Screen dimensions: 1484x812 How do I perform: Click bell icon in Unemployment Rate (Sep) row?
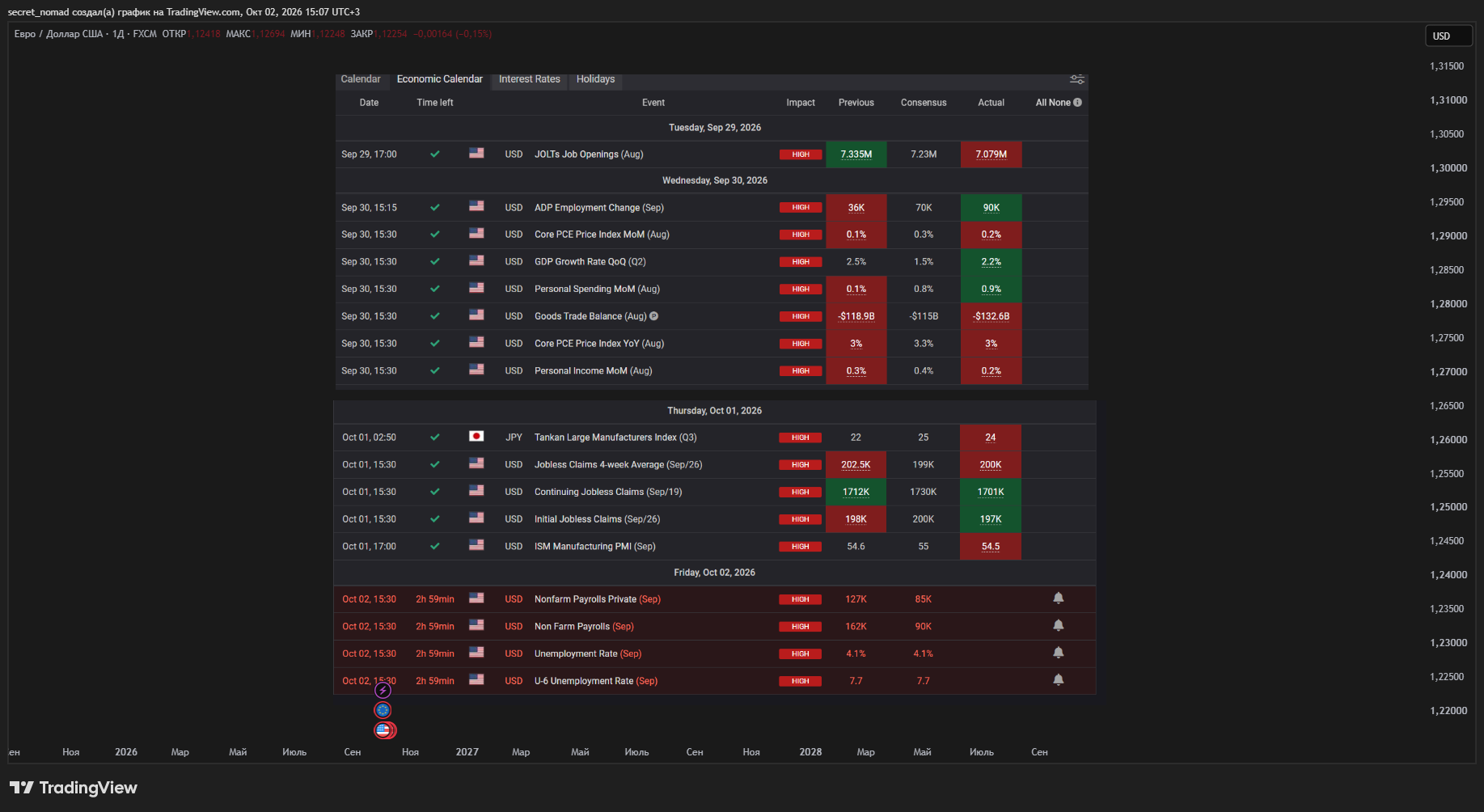pos(1059,653)
